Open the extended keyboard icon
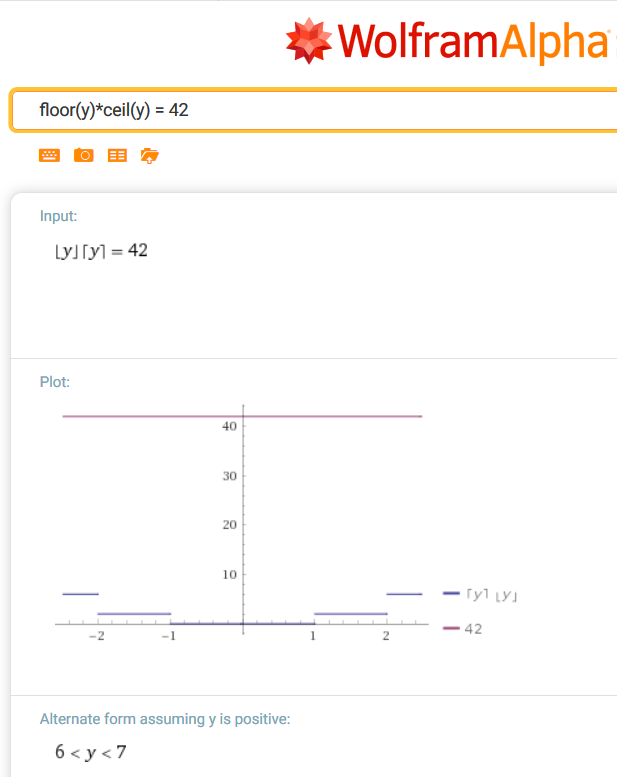617x777 pixels. pyautogui.click(x=49, y=155)
